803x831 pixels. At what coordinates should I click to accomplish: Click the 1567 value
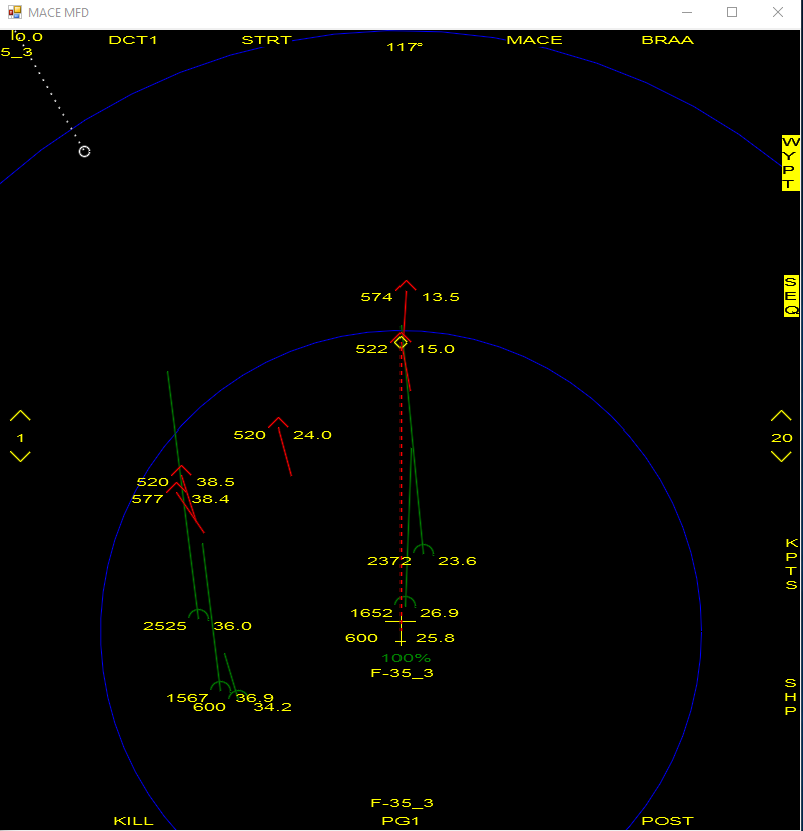tap(187, 699)
